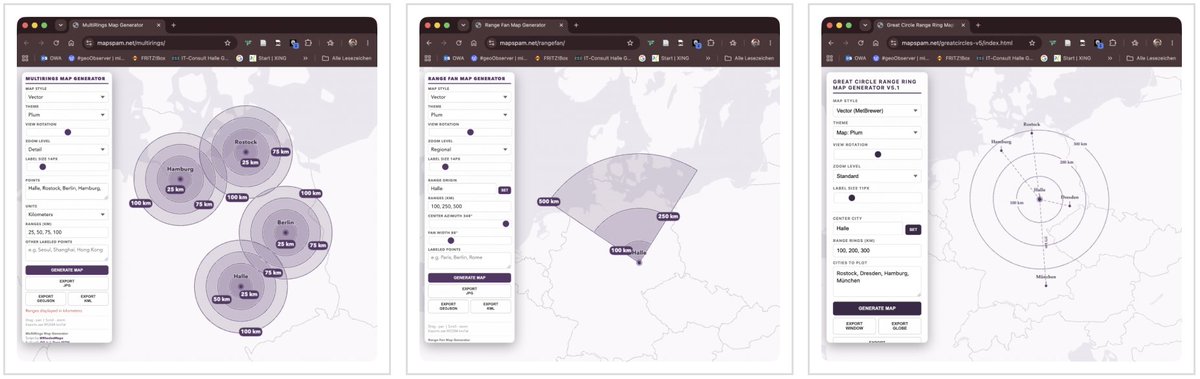Click Export JPG in MultiRings panel

67,284
